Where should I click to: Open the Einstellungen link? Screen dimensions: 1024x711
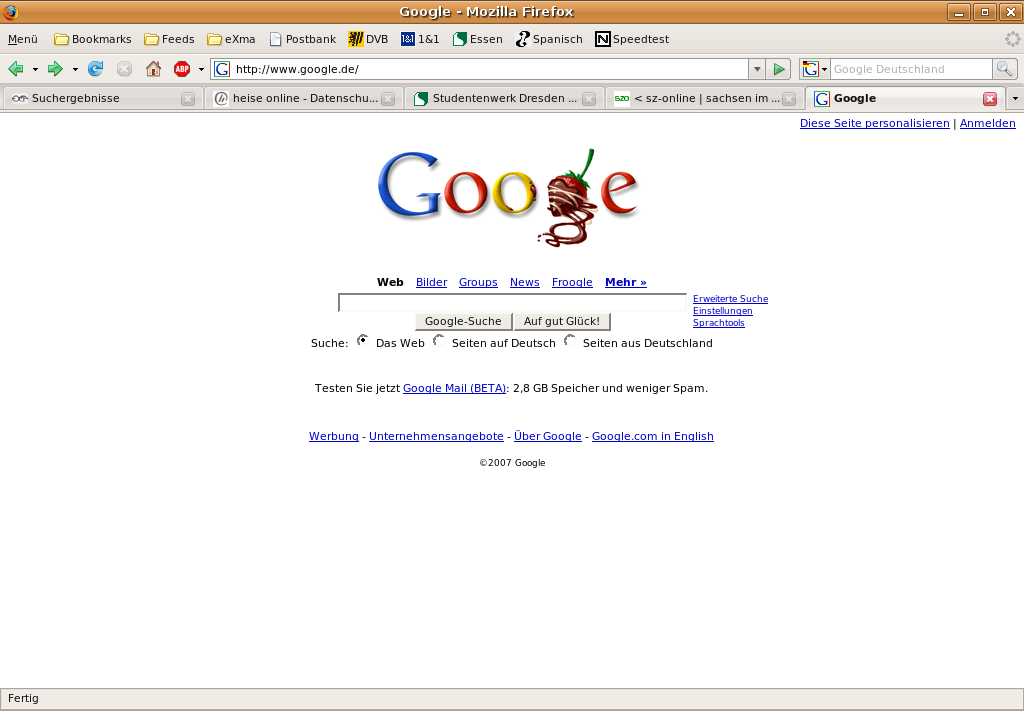coord(722,311)
